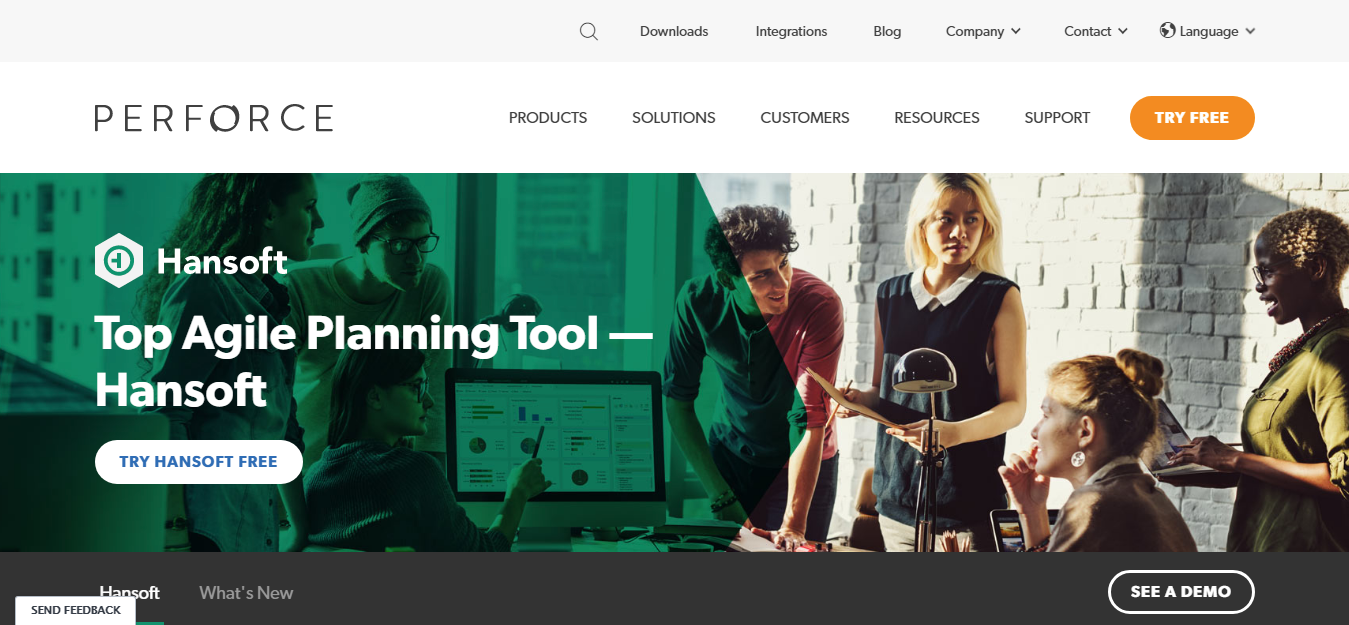Select Support in main navigation
The height and width of the screenshot is (625, 1349).
pos(1057,118)
